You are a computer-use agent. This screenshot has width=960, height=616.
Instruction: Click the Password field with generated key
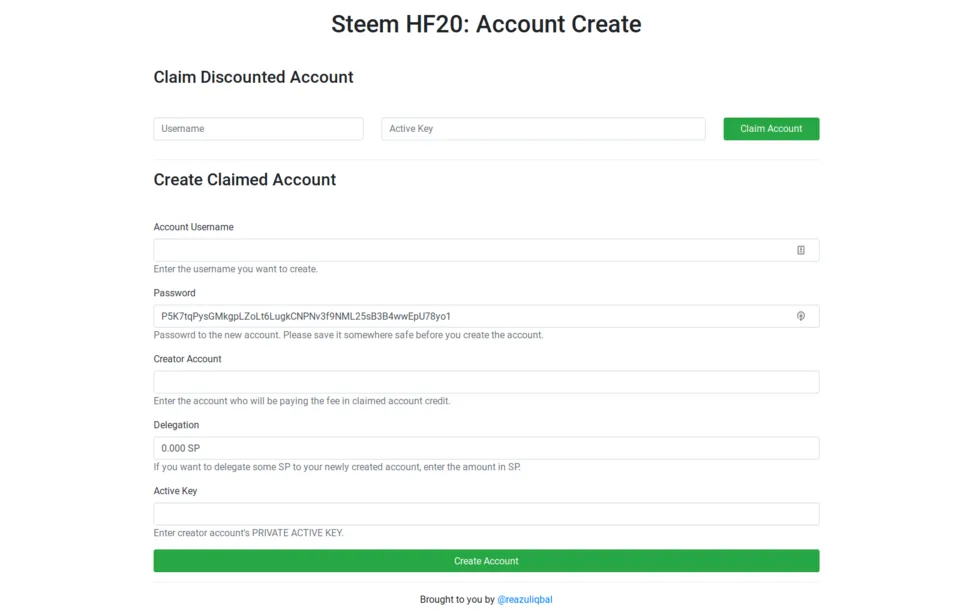[486, 316]
